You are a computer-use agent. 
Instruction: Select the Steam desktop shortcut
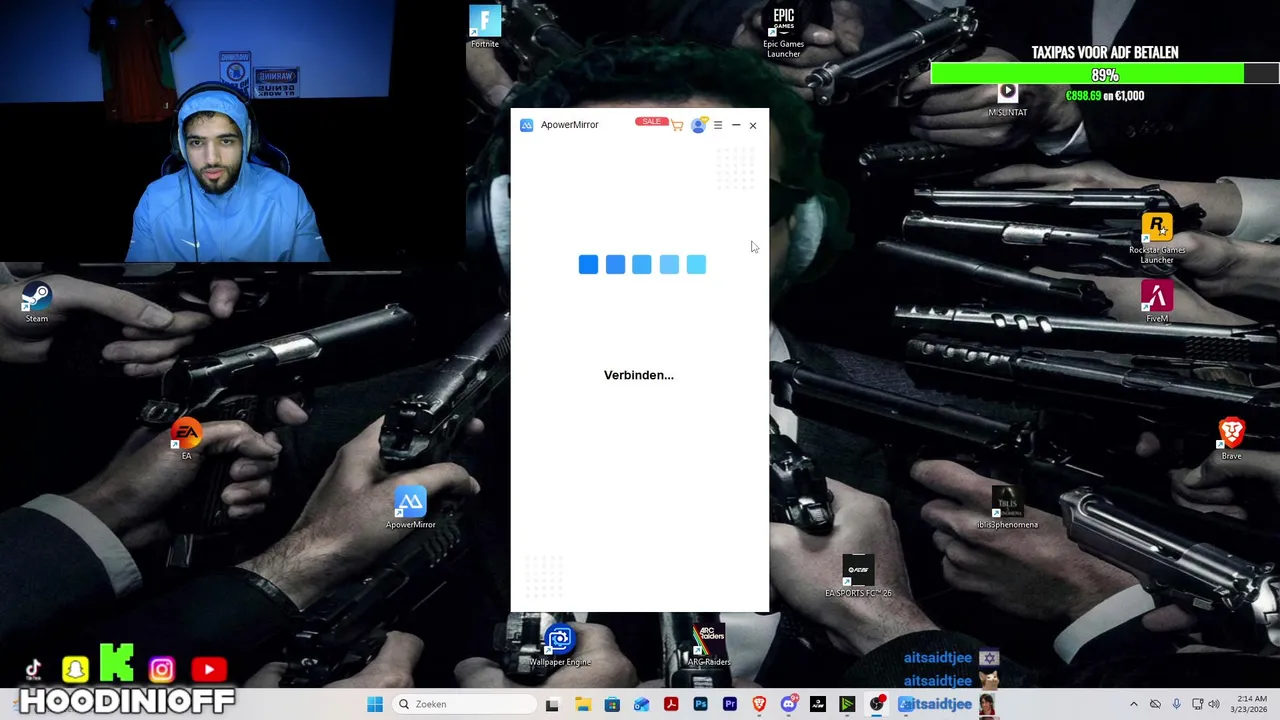[37, 303]
